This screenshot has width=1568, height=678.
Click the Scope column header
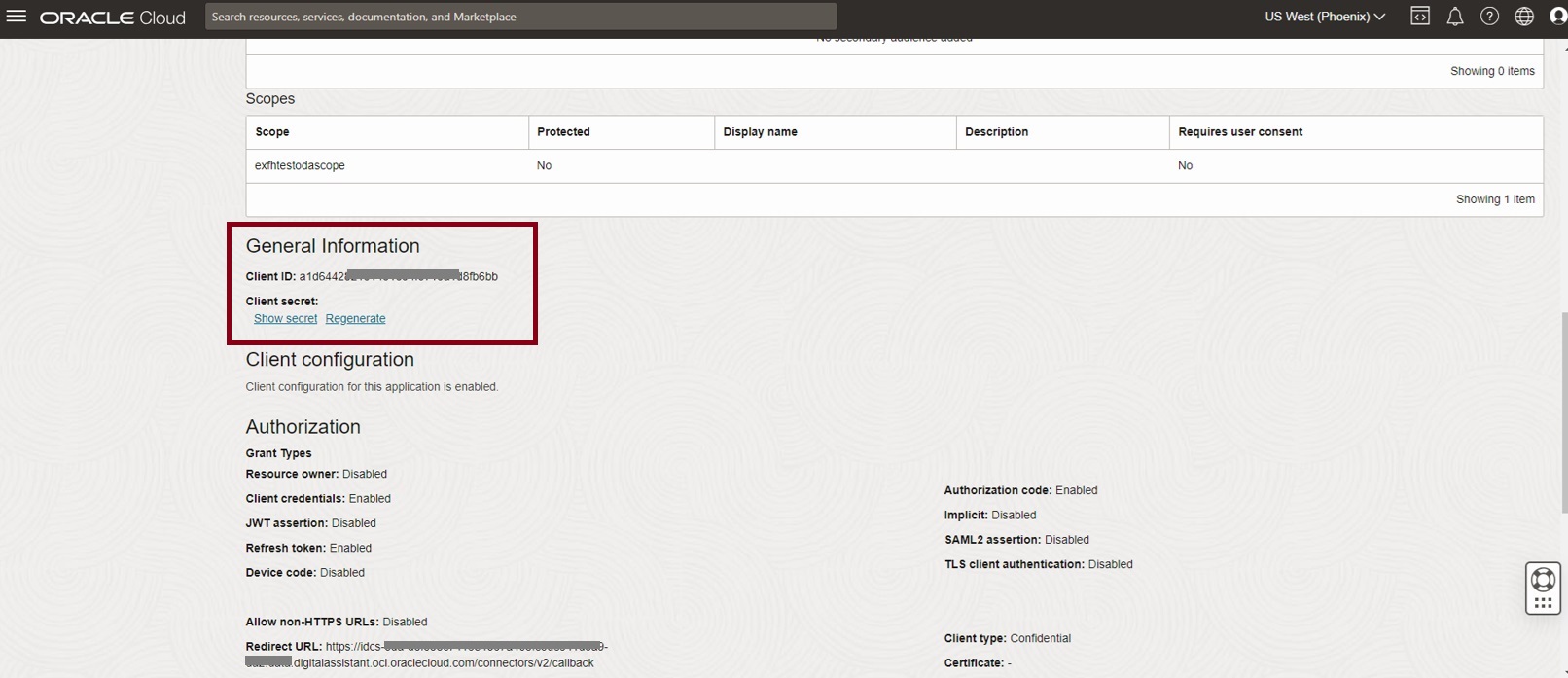272,132
